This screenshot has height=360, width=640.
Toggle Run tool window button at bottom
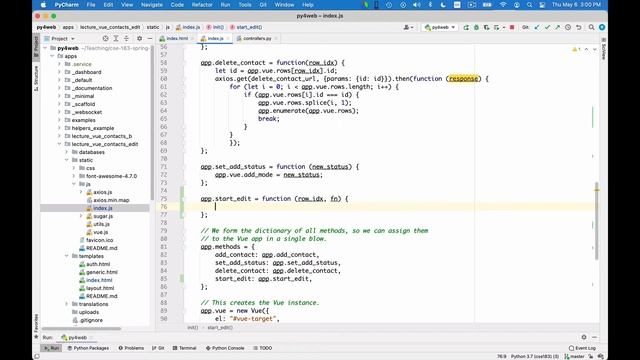point(51,348)
